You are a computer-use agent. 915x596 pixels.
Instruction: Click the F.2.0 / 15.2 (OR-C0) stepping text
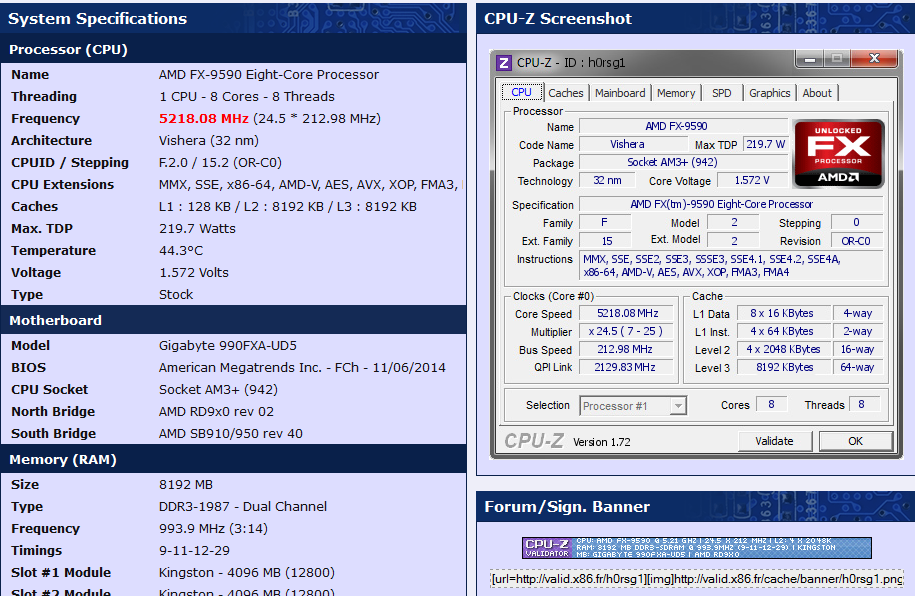pyautogui.click(x=220, y=163)
